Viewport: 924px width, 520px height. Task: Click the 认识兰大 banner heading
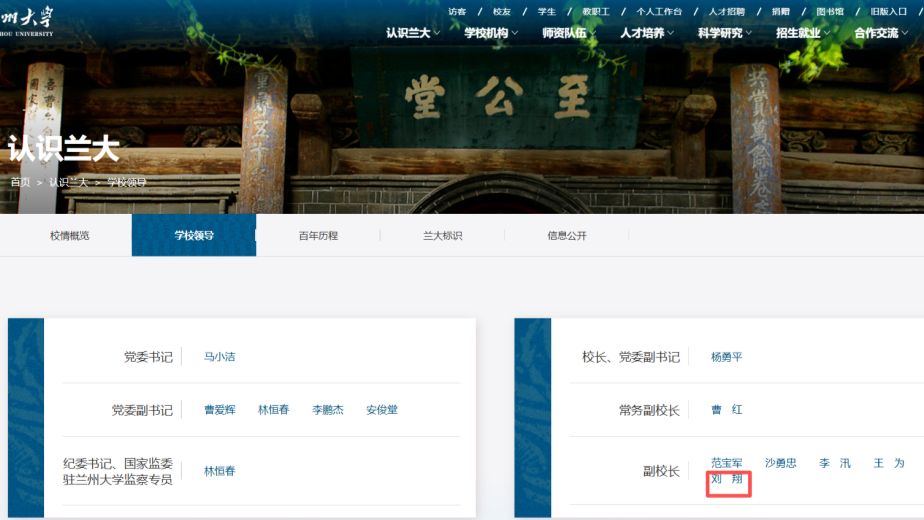click(64, 149)
